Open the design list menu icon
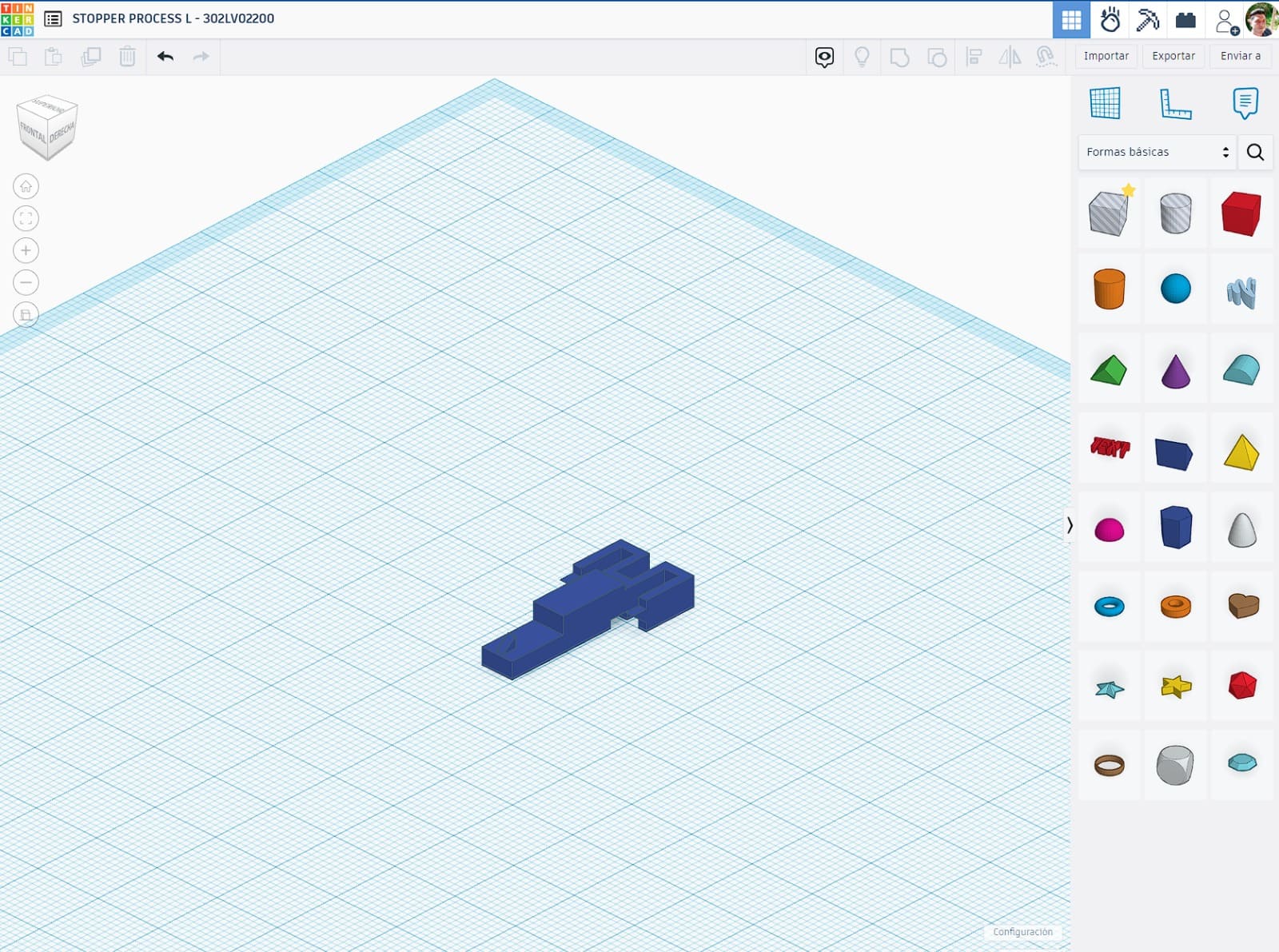This screenshot has height=952, width=1279. [53, 19]
